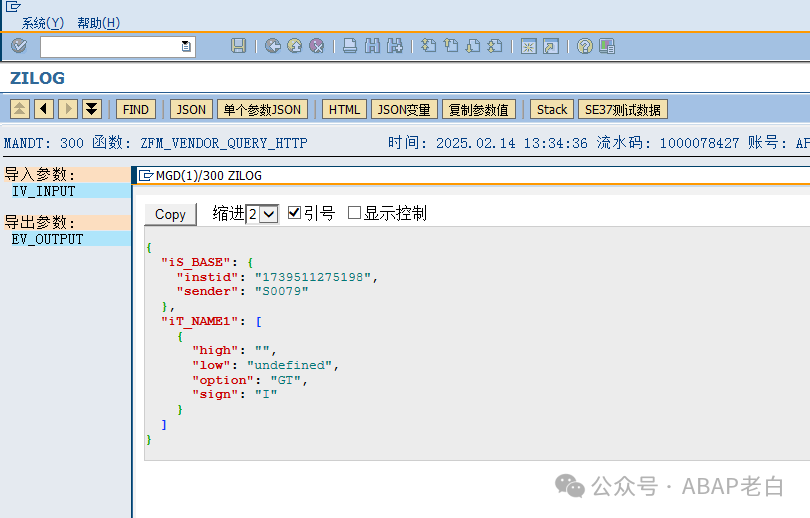Click the Help question mark icon
Screen dimensions: 810x518
click(x=584, y=46)
